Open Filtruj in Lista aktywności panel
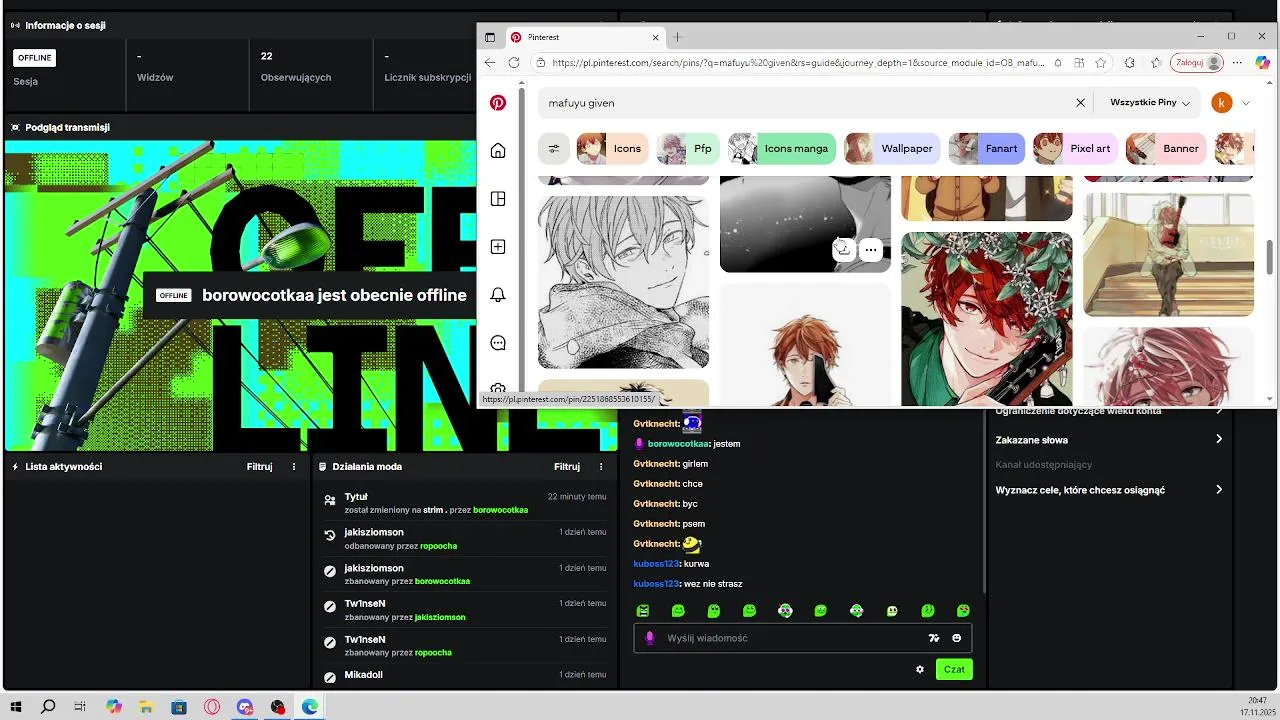Image resolution: width=1280 pixels, height=720 pixels. pyautogui.click(x=259, y=467)
